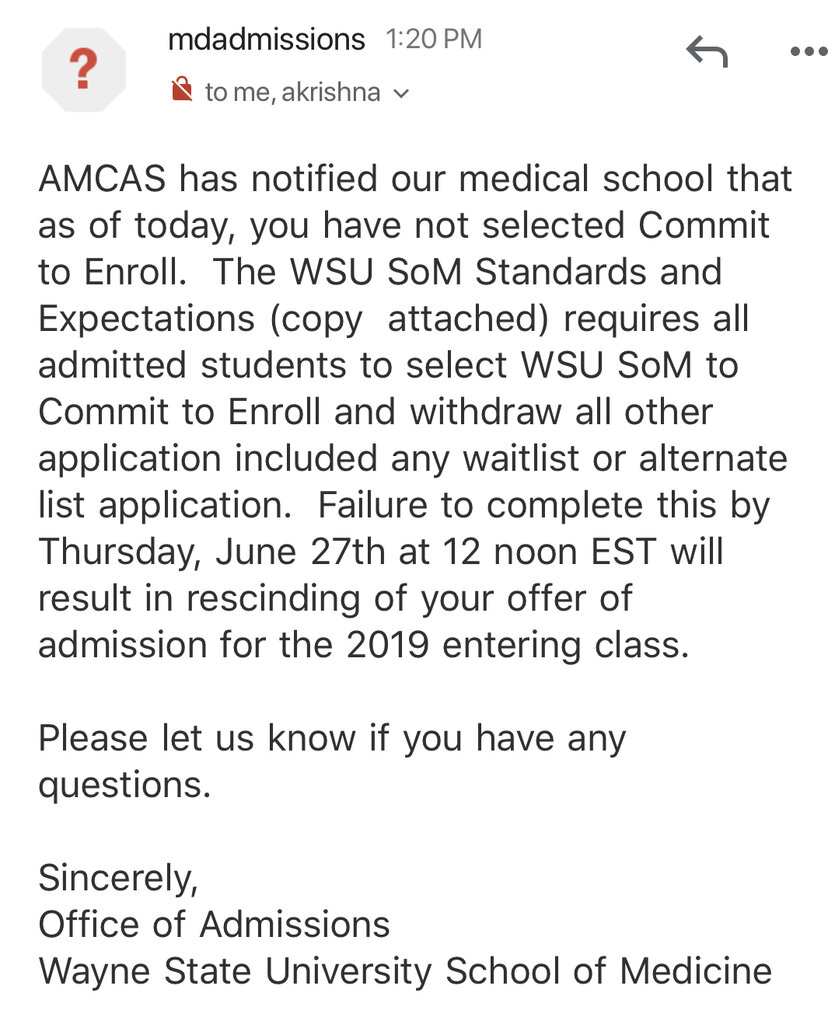Open the three-dot more options menu

808,52
